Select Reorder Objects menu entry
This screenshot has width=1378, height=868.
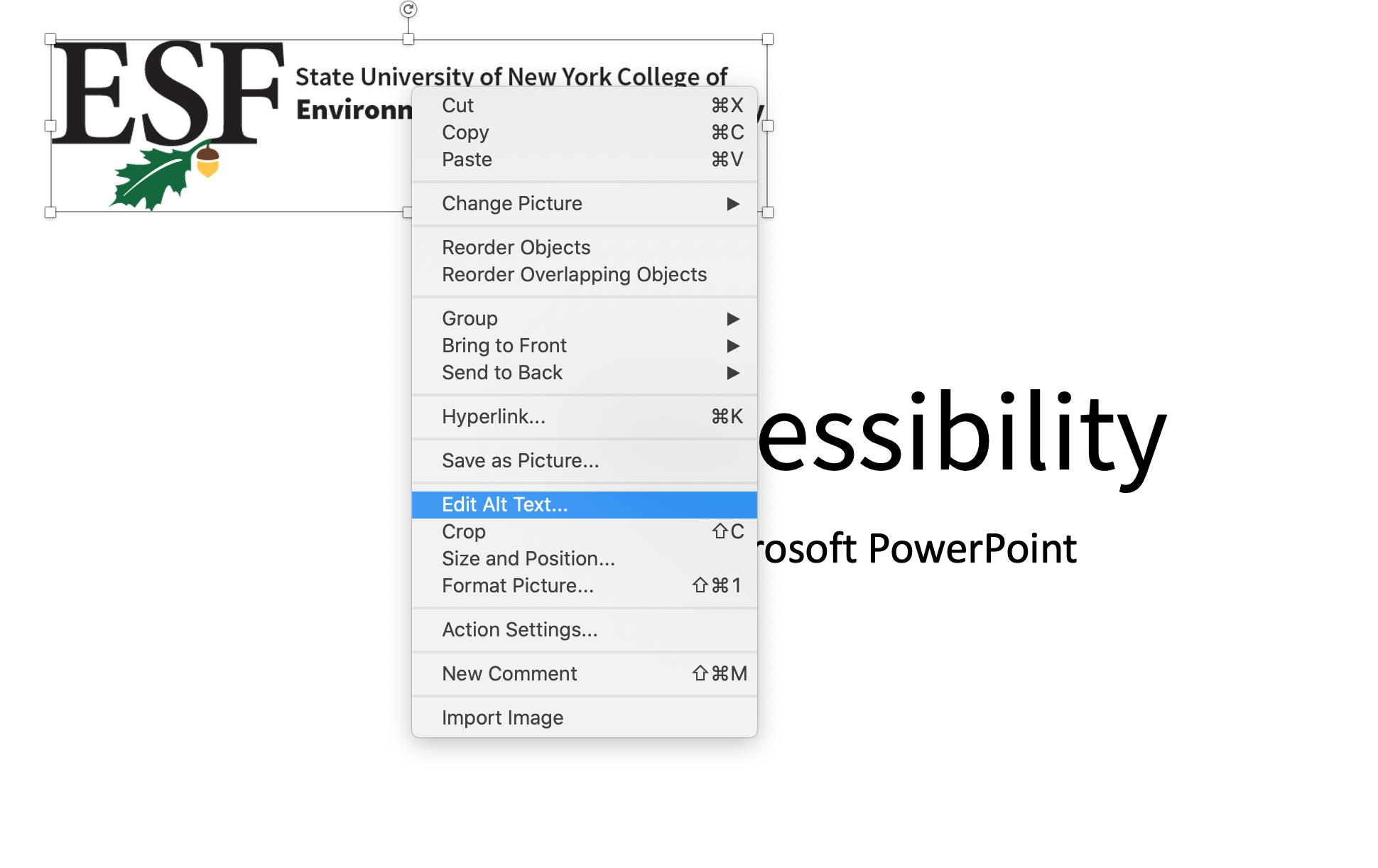(584, 247)
